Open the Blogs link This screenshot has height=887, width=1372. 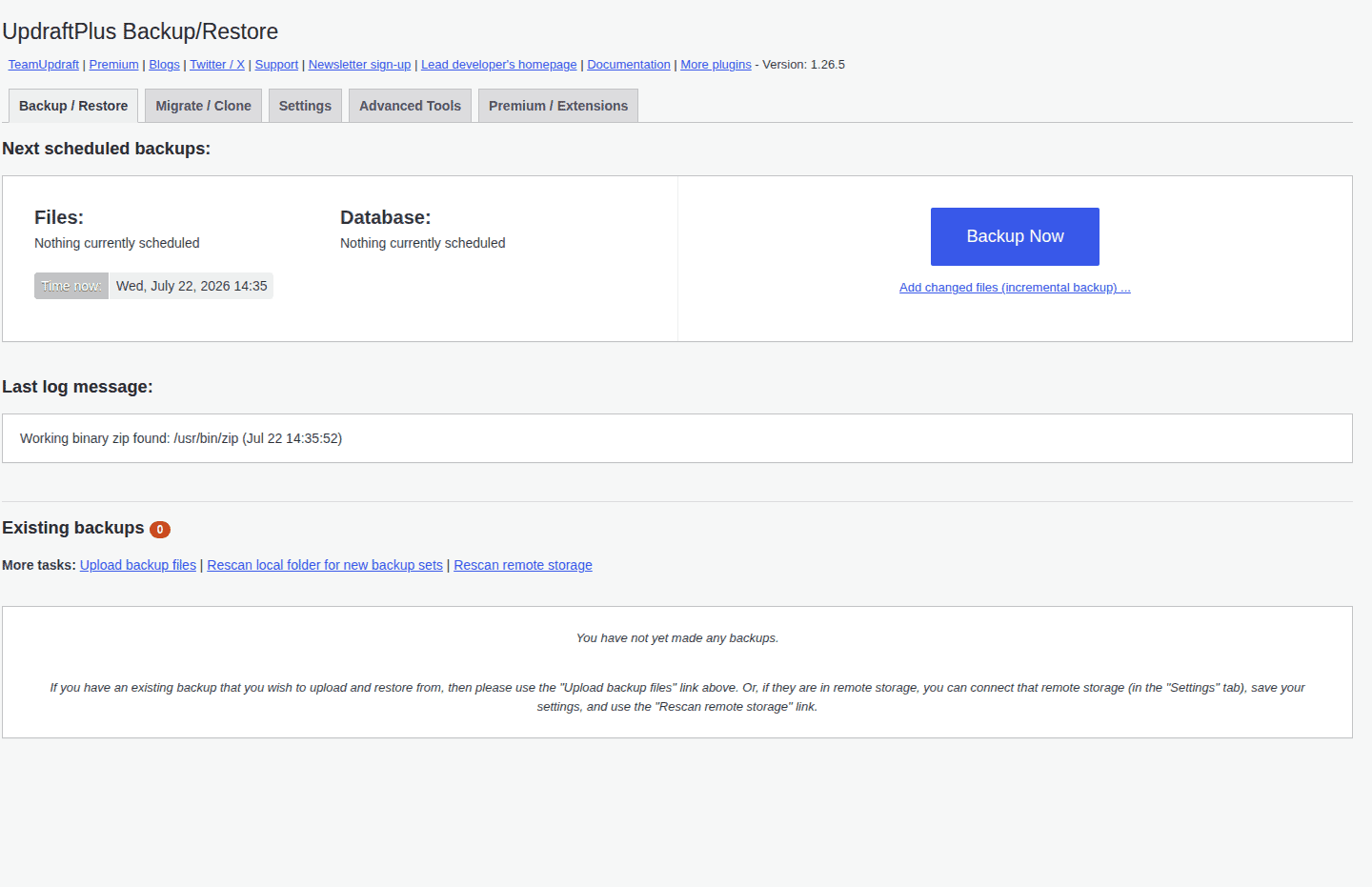[x=164, y=65]
